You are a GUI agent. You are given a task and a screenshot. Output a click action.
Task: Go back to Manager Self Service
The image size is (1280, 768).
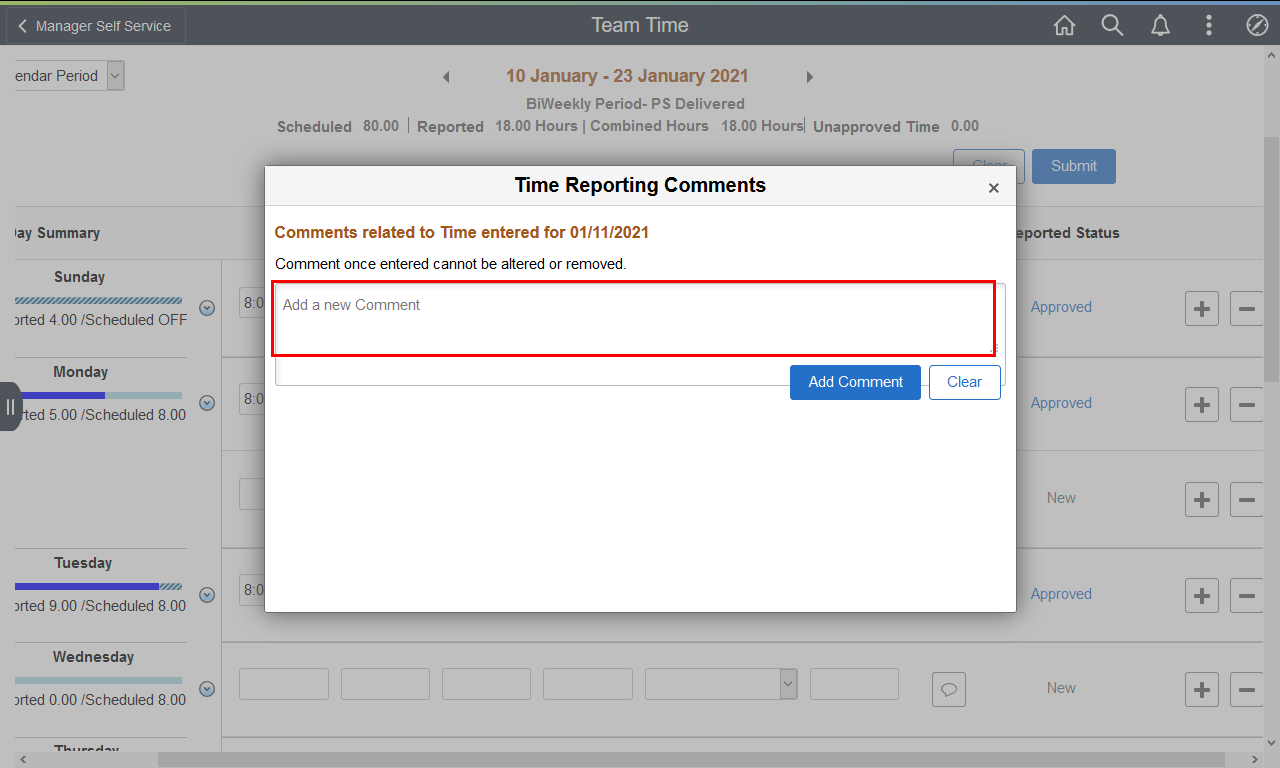pos(96,26)
